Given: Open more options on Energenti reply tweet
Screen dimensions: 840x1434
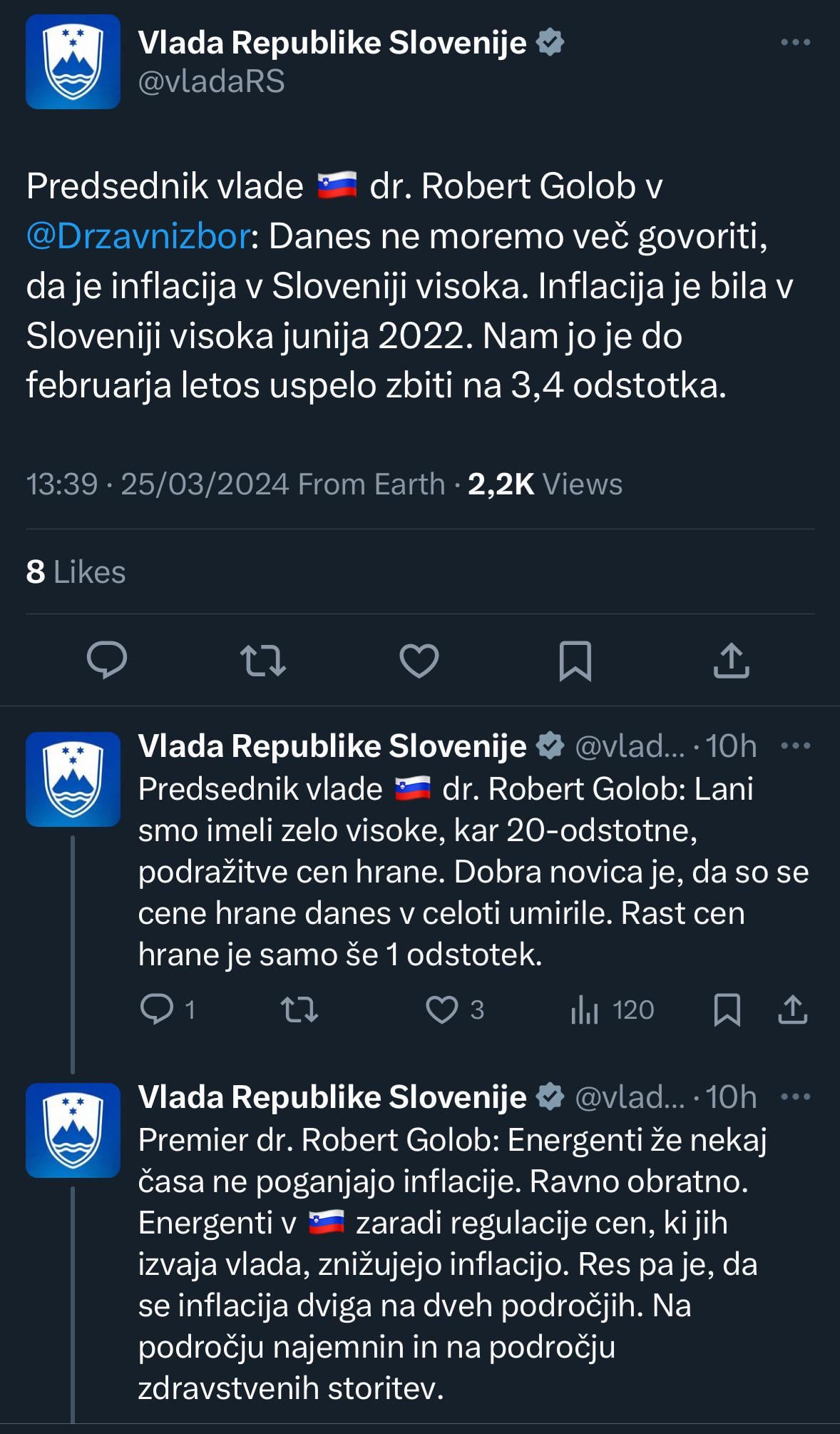Looking at the screenshot, I should pos(796,1097).
